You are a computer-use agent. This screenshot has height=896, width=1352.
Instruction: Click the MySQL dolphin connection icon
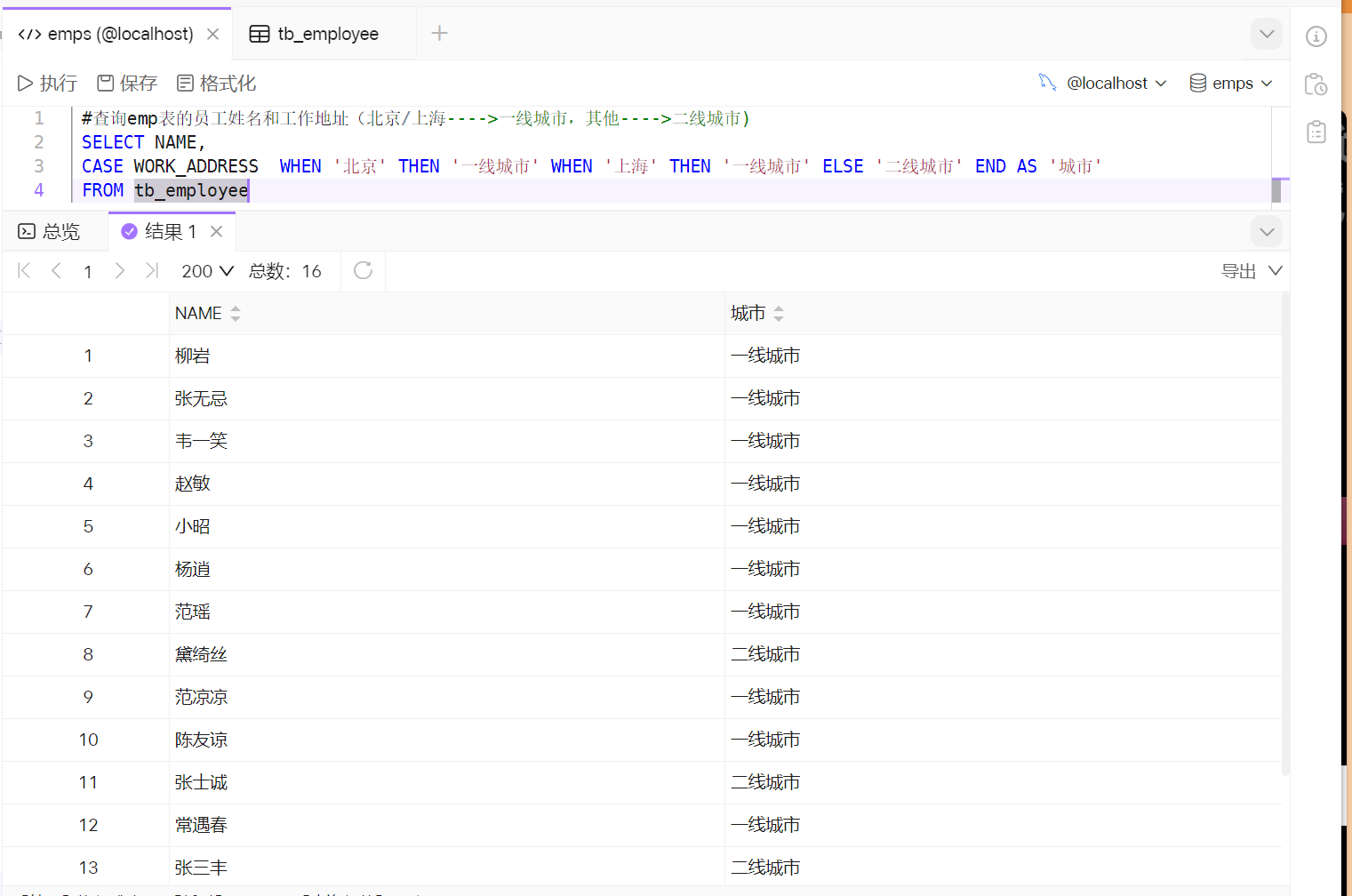click(1047, 83)
